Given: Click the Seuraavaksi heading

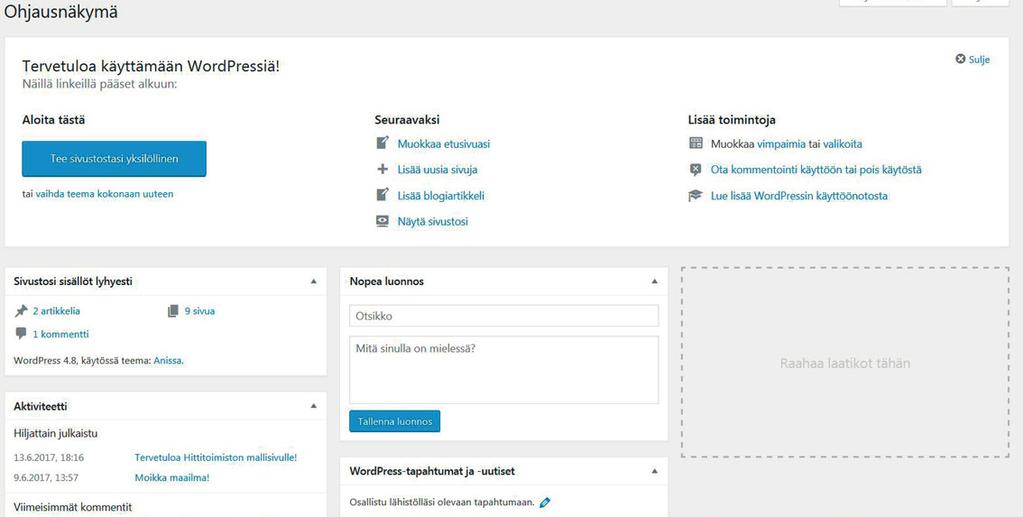Looking at the screenshot, I should tap(407, 120).
